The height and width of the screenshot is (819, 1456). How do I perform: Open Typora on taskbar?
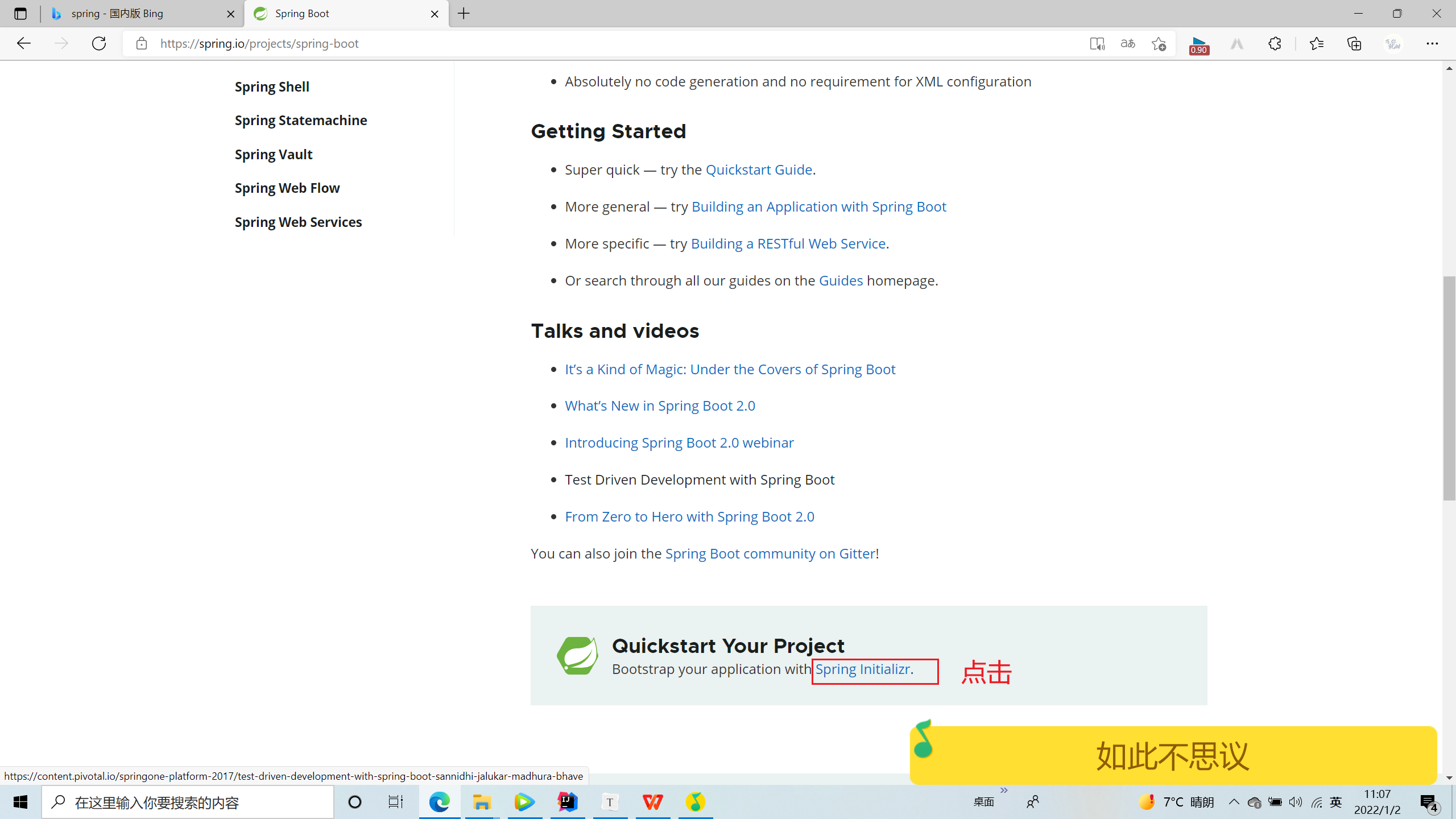(610, 802)
